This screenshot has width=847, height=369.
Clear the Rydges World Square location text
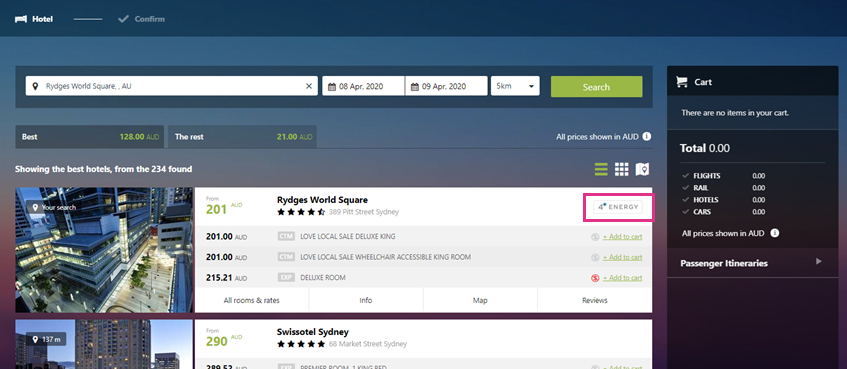click(x=309, y=86)
